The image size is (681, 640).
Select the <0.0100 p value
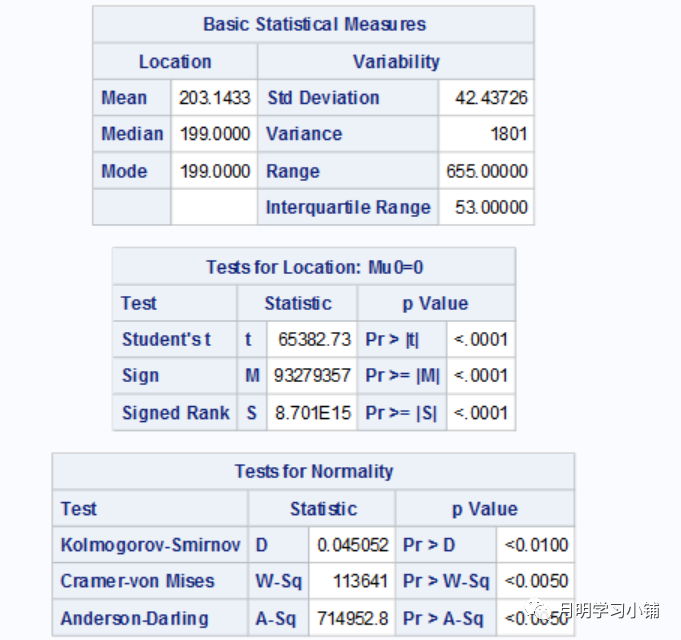pos(536,545)
